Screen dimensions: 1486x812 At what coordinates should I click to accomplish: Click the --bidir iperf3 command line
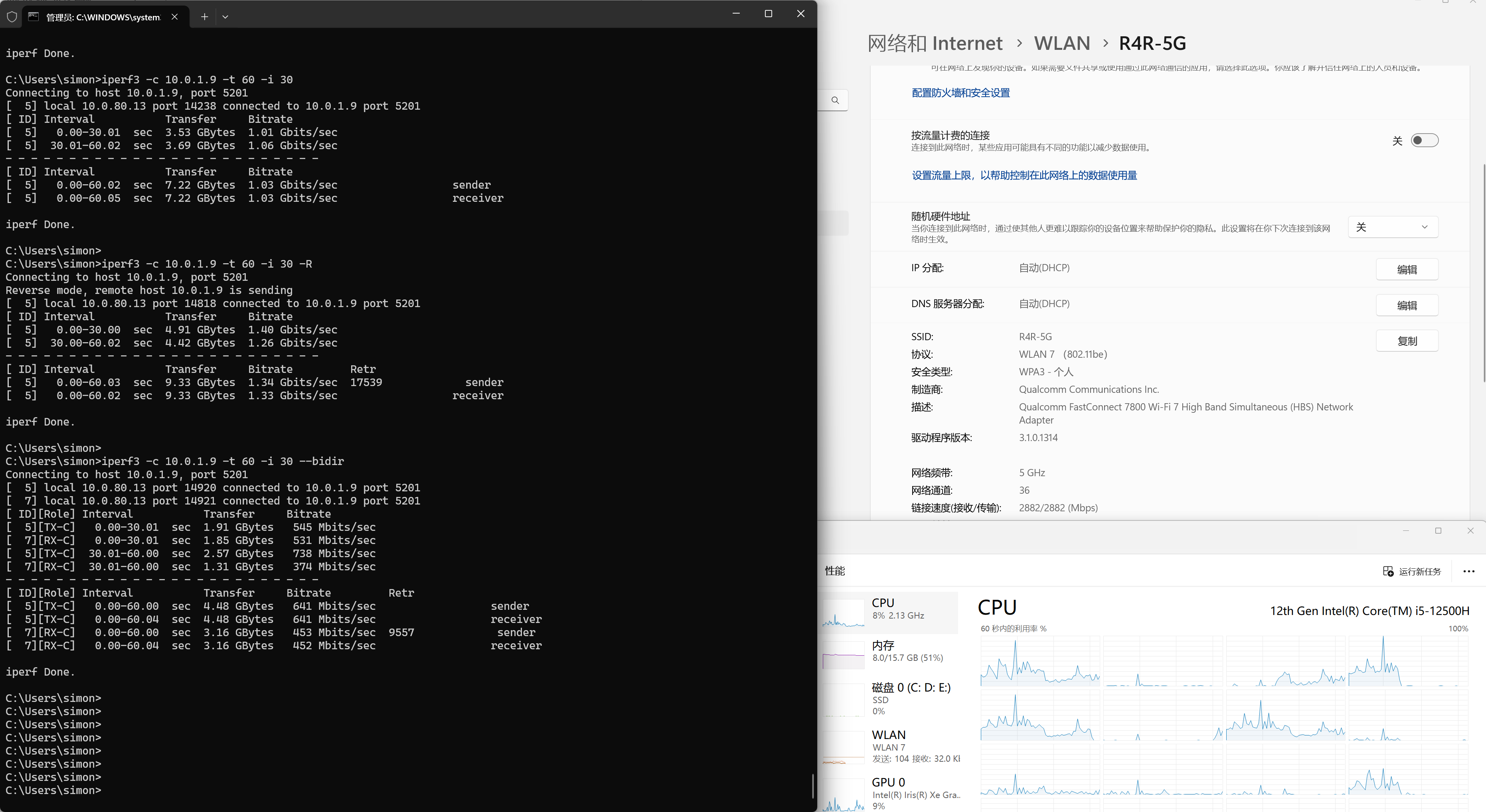pyautogui.click(x=174, y=461)
